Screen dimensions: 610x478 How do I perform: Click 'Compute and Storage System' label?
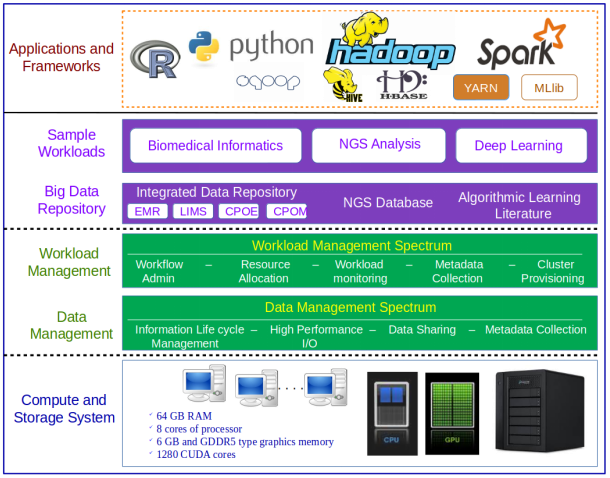[64, 409]
